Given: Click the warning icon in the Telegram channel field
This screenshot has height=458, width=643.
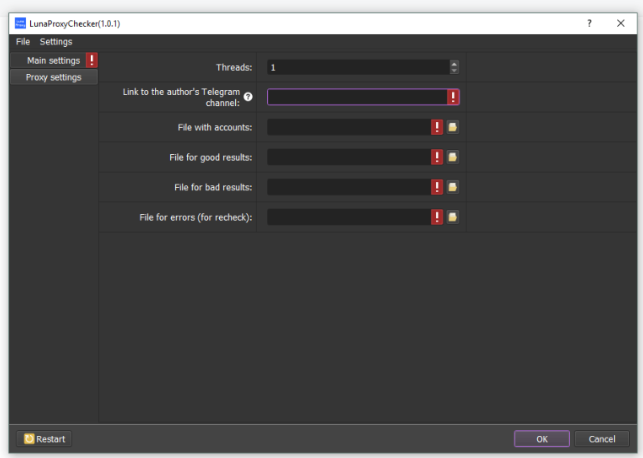Looking at the screenshot, I should click(x=453, y=97).
